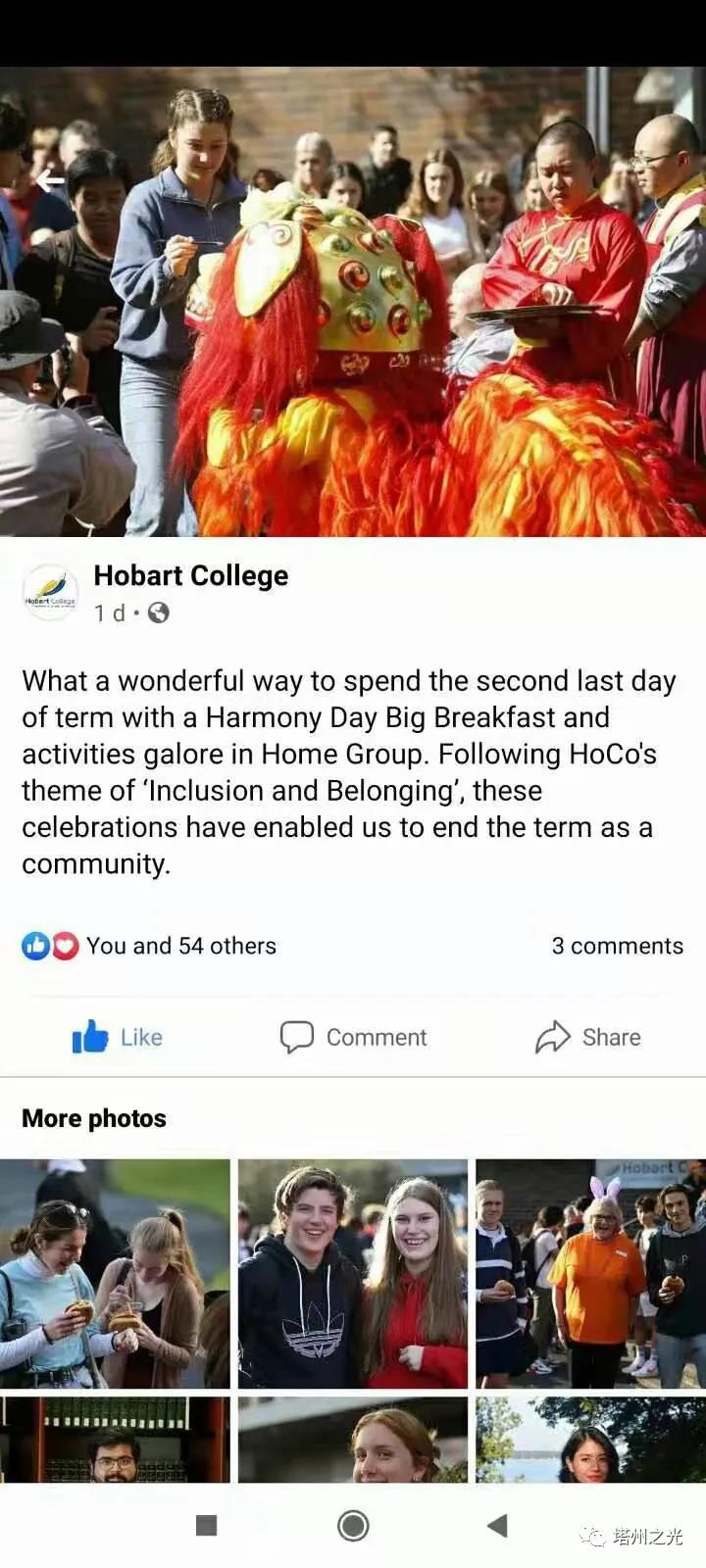
Task: Open the 'You and 54 others' reactions list
Action: pos(181,946)
